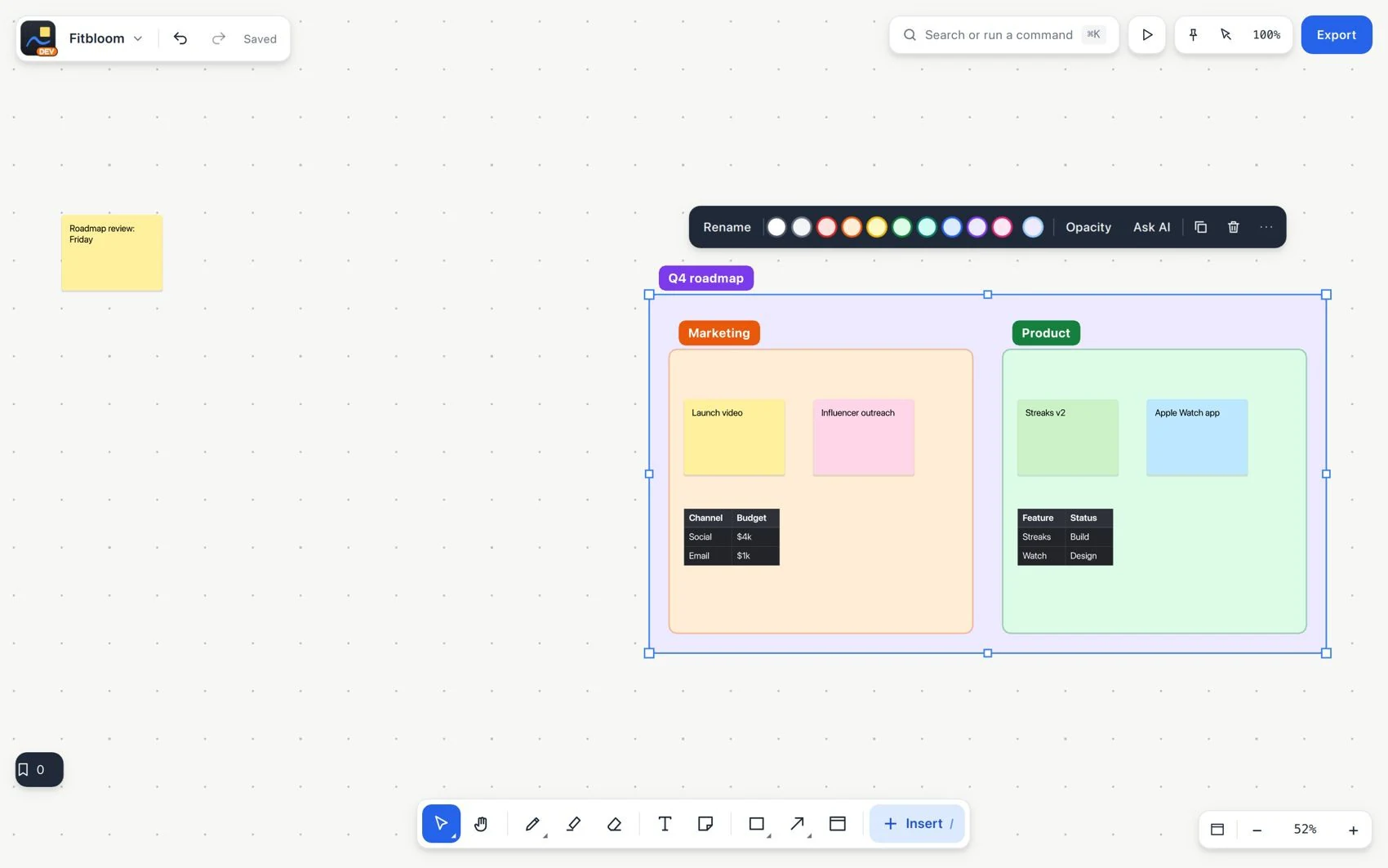
Task: Focus the search or run command field
Action: 1003,35
